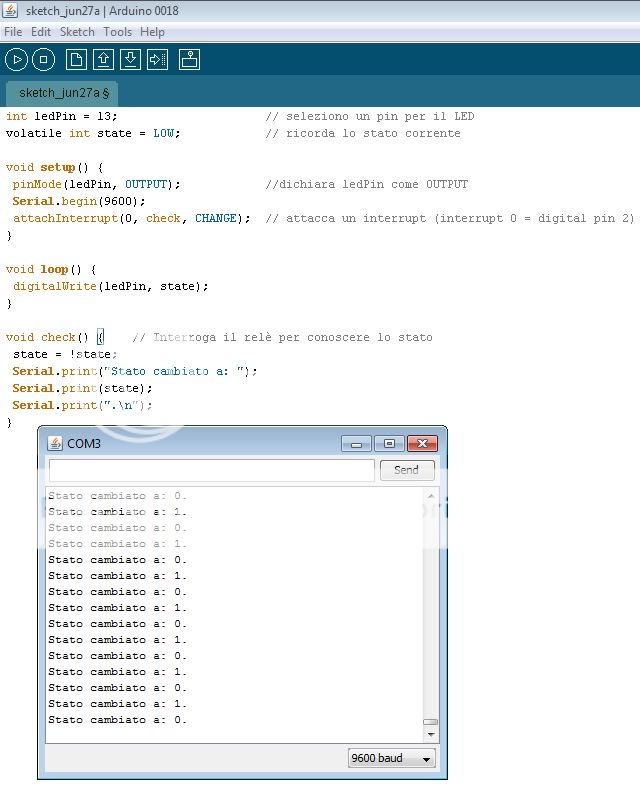
Task: Create a new sketch with the New icon
Action: [x=76, y=60]
